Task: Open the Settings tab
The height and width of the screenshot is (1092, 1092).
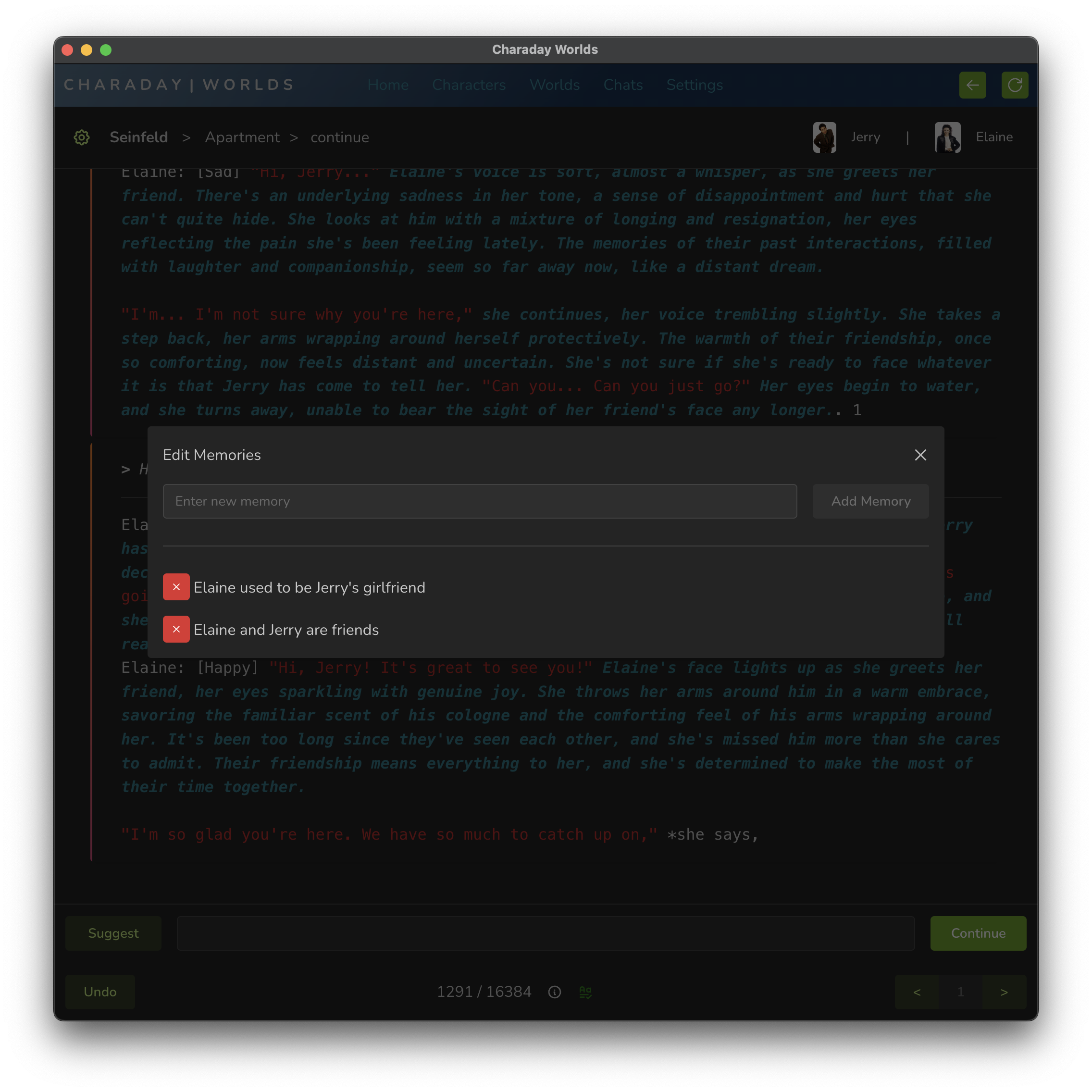Action: pos(694,85)
